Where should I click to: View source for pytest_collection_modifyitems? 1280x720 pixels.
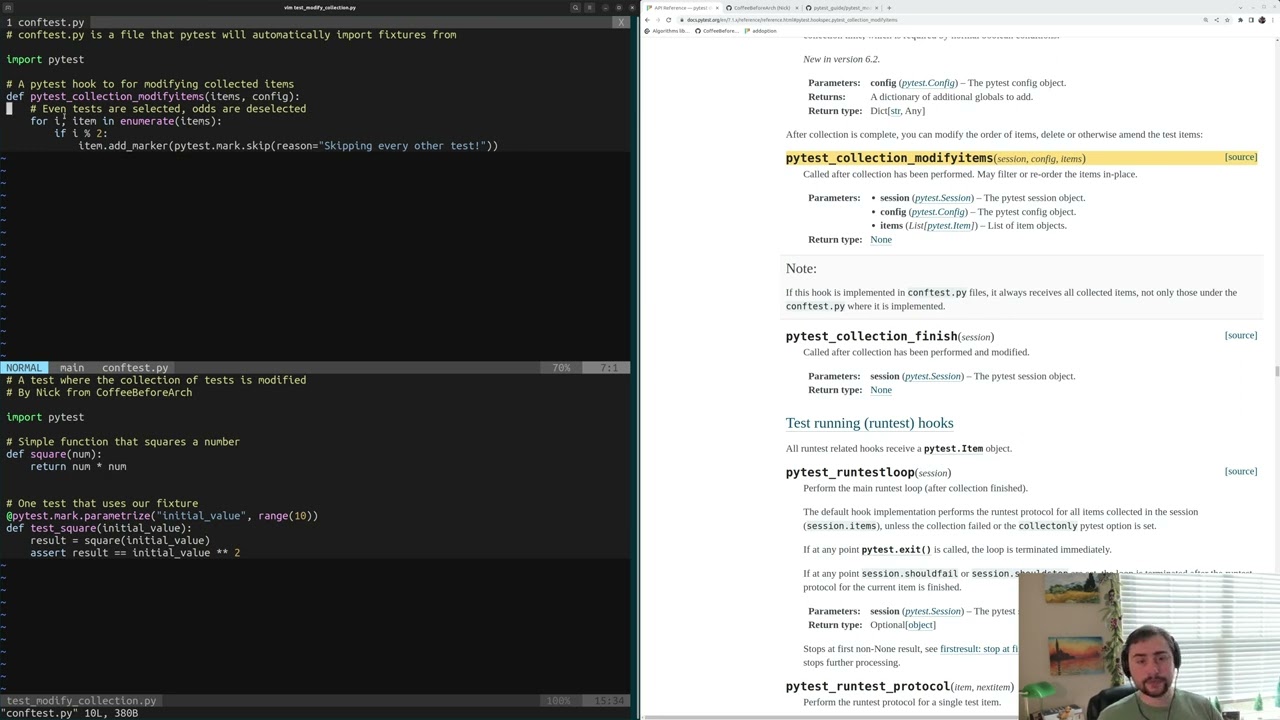coord(1240,157)
